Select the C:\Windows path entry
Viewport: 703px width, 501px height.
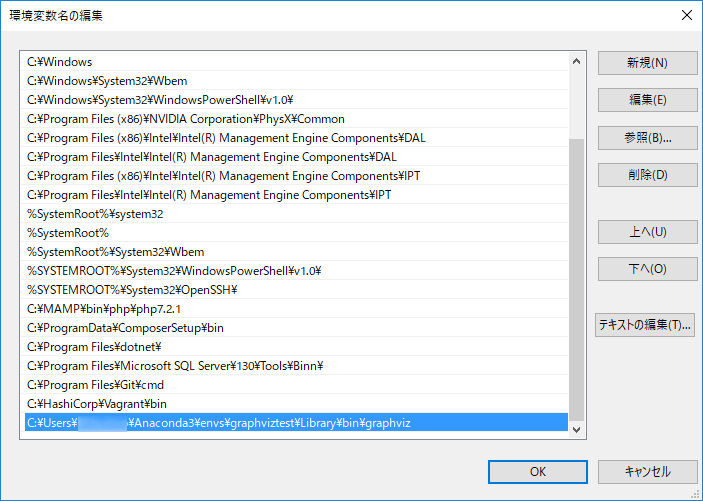pos(60,62)
